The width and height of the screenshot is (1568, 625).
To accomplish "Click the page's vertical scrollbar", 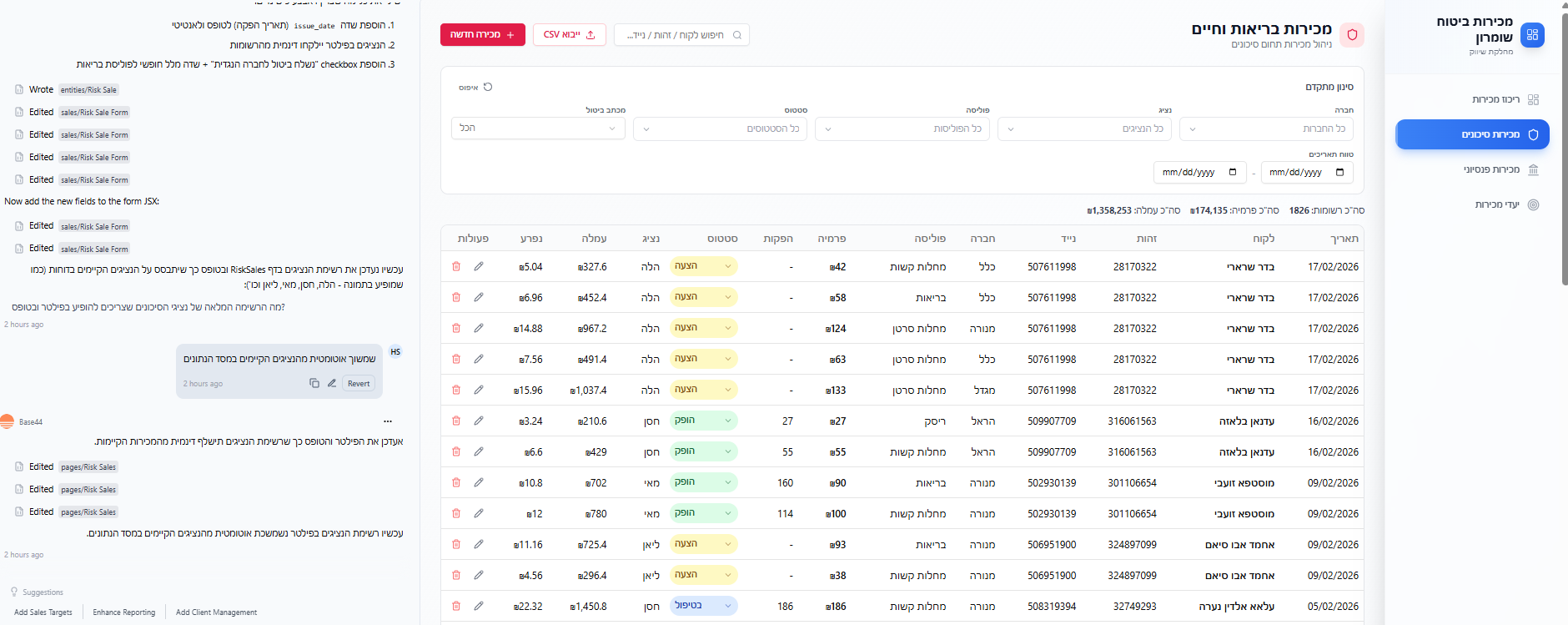I will (x=1565, y=150).
